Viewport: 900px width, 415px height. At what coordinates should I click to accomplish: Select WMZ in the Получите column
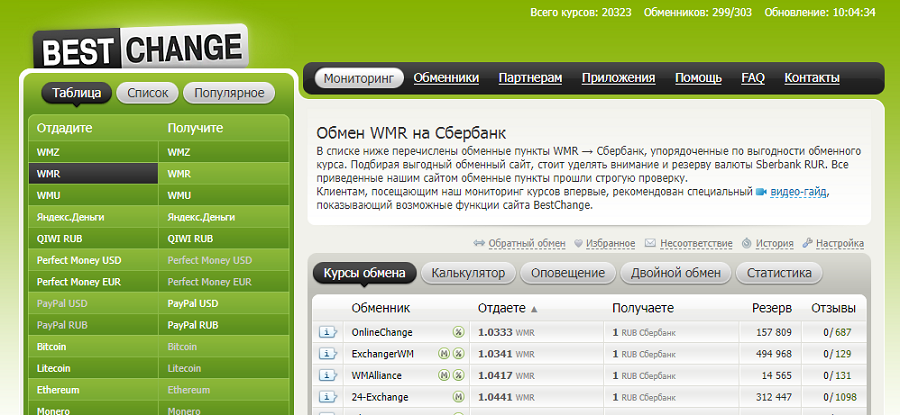tap(224, 153)
